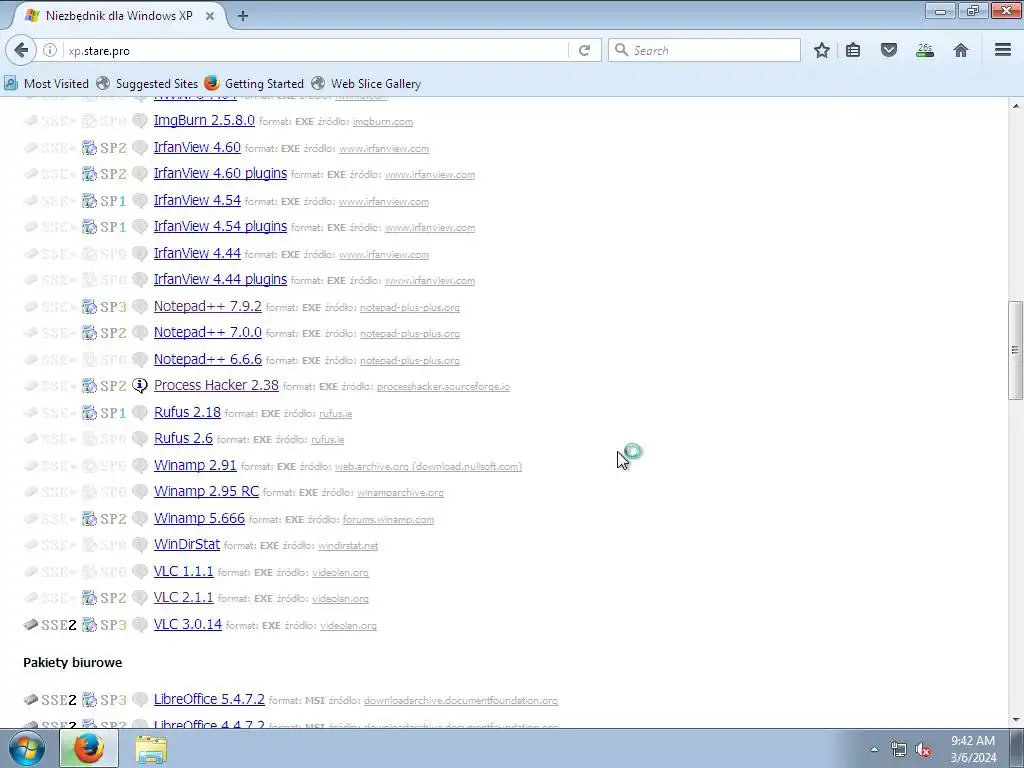
Task: Click the Windows SP icon beside VLC 2.1.1
Action: click(89, 598)
